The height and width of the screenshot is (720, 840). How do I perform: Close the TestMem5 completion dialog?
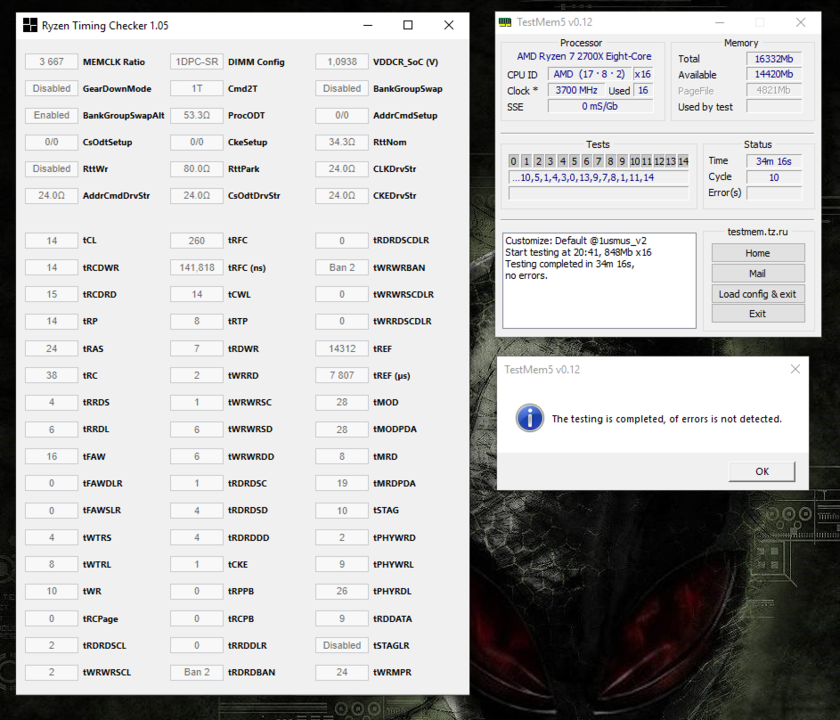coord(795,369)
